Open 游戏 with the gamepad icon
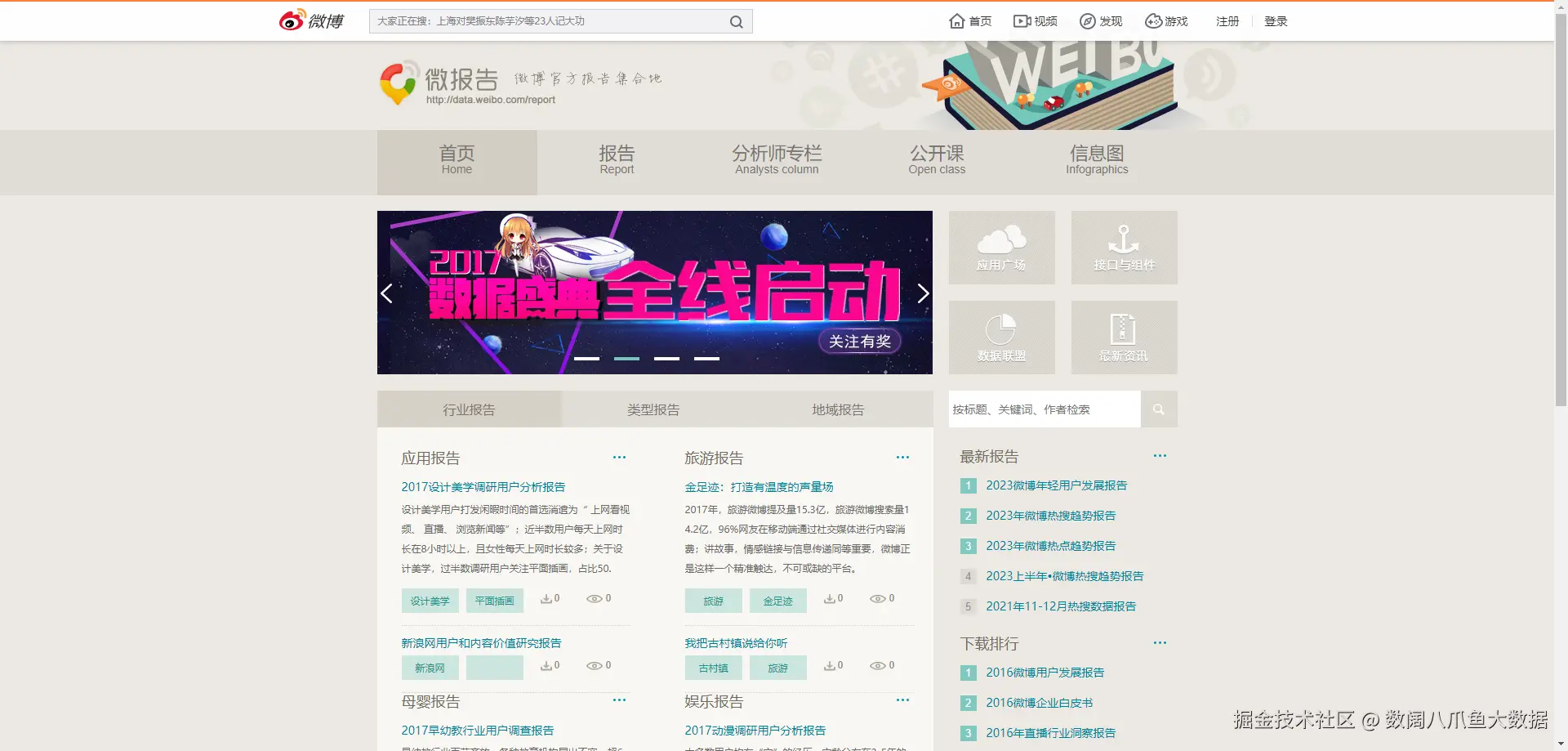 click(x=1166, y=21)
